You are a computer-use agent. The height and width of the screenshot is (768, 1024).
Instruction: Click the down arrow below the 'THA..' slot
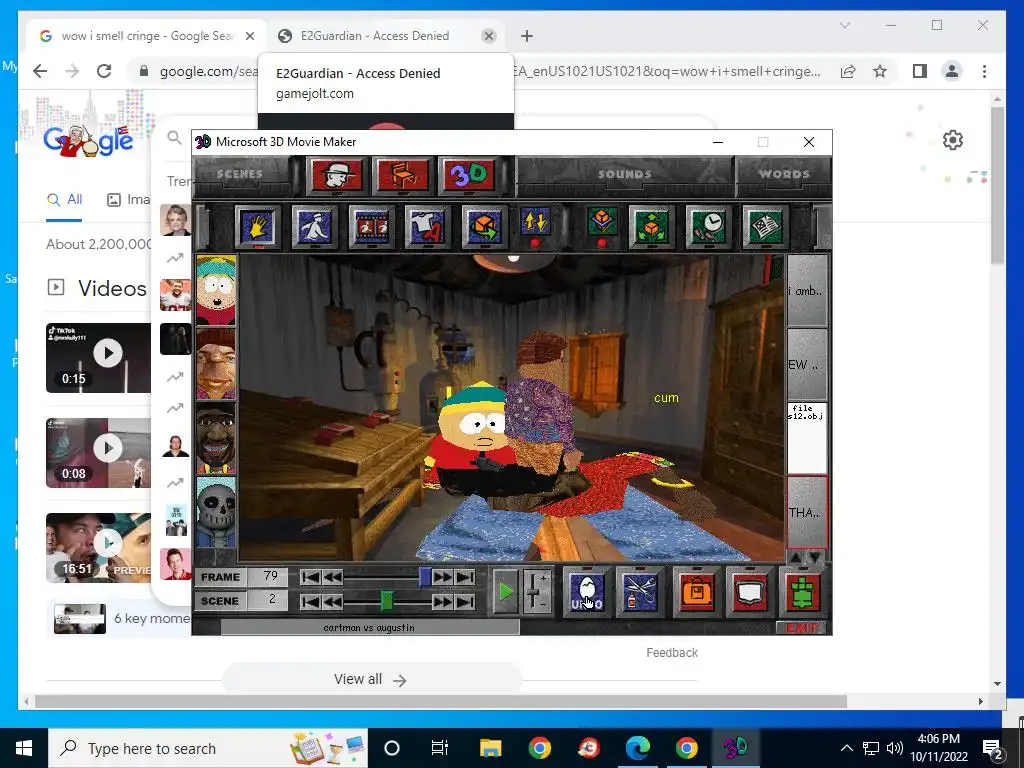point(816,558)
